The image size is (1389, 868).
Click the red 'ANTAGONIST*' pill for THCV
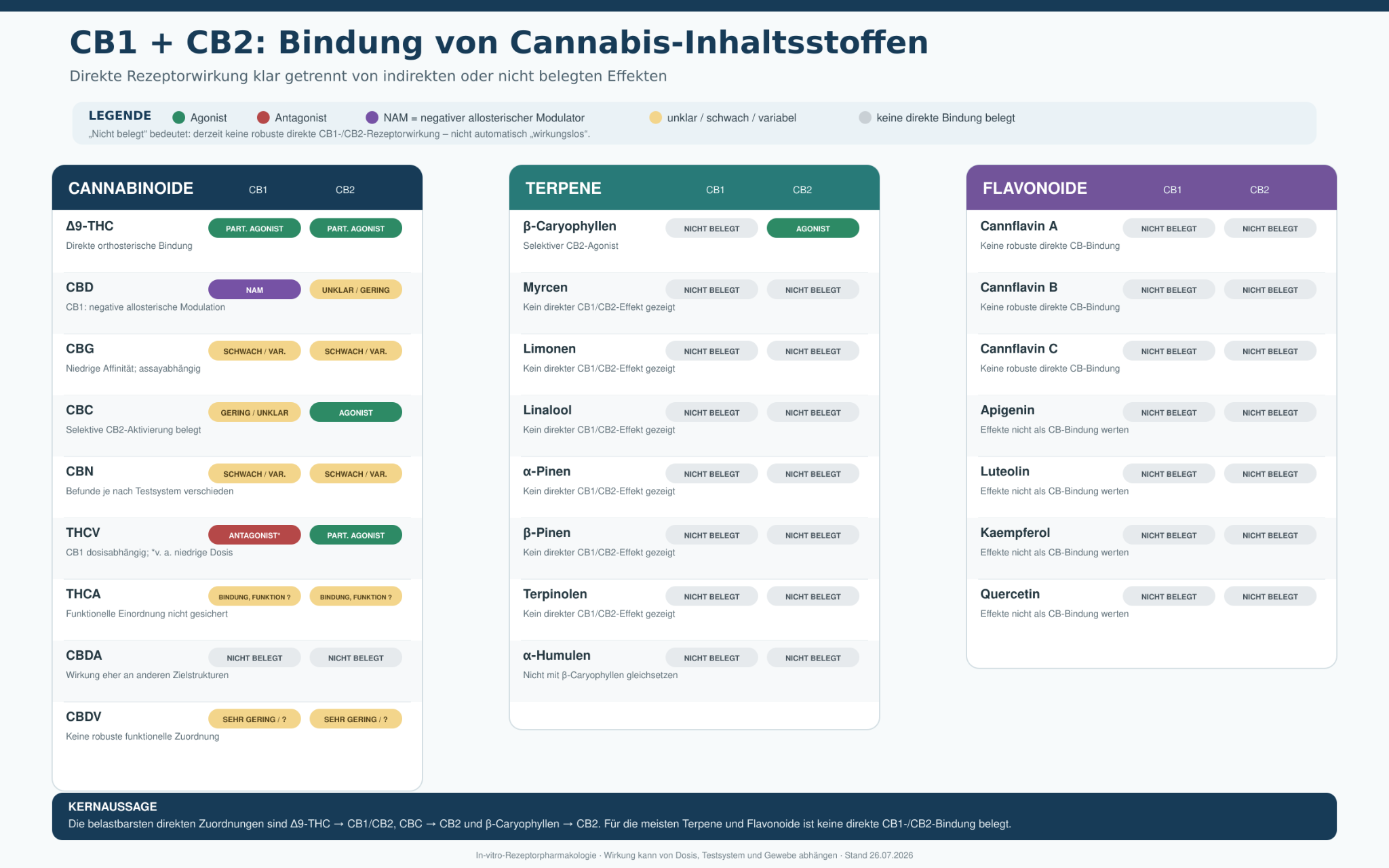254,535
